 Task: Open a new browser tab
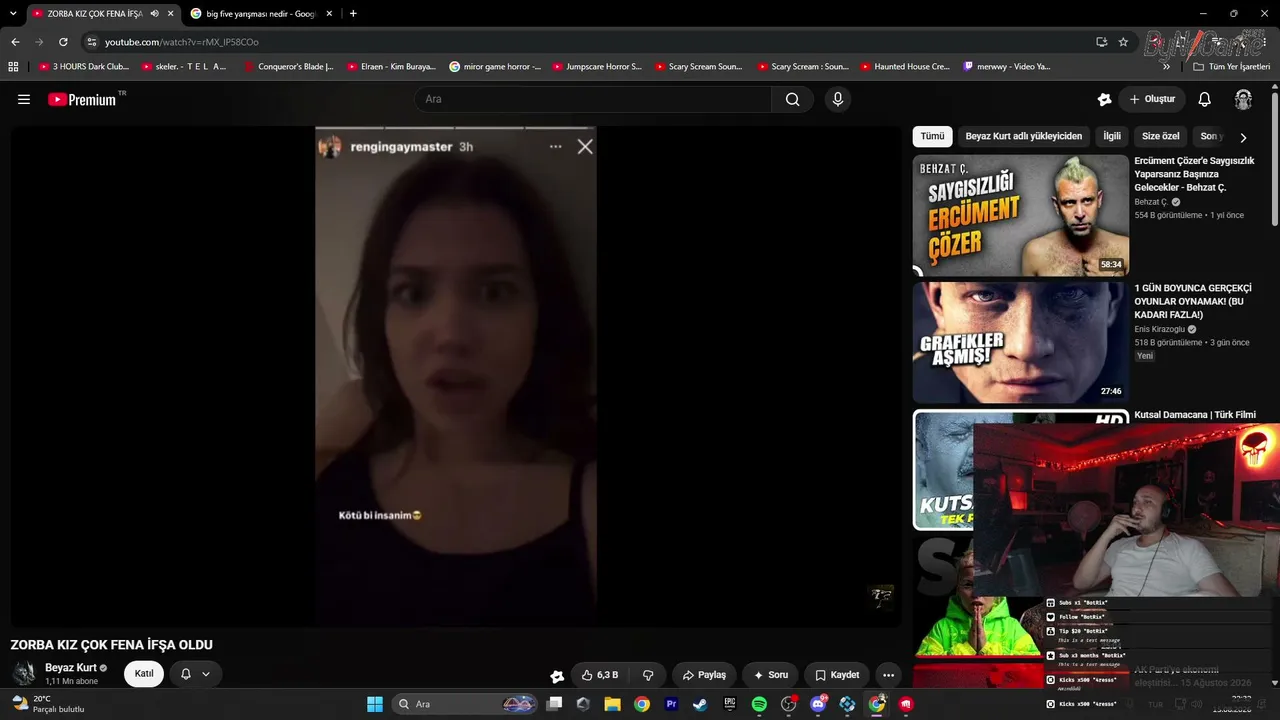coord(353,14)
